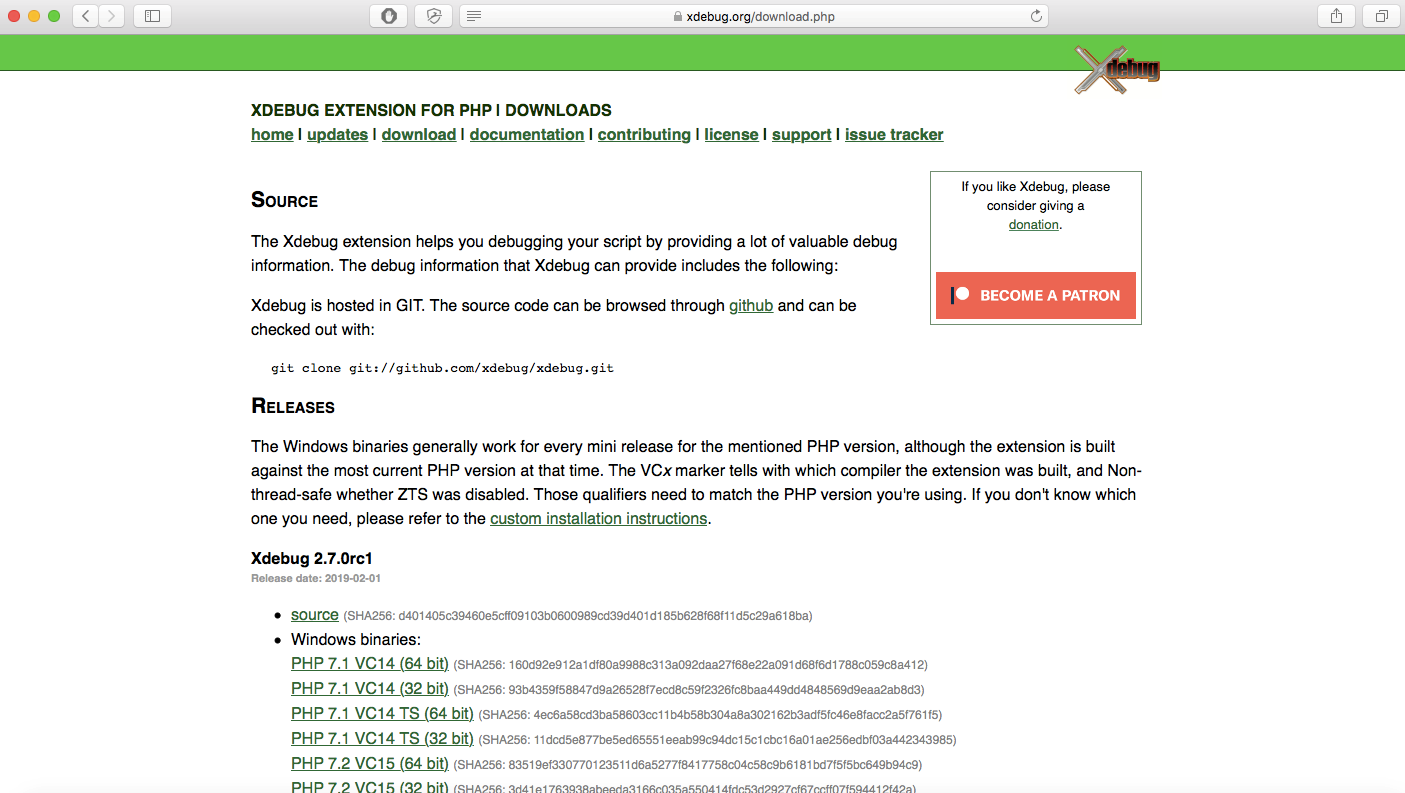Click the Source heading
This screenshot has width=1405, height=793.
click(x=284, y=200)
